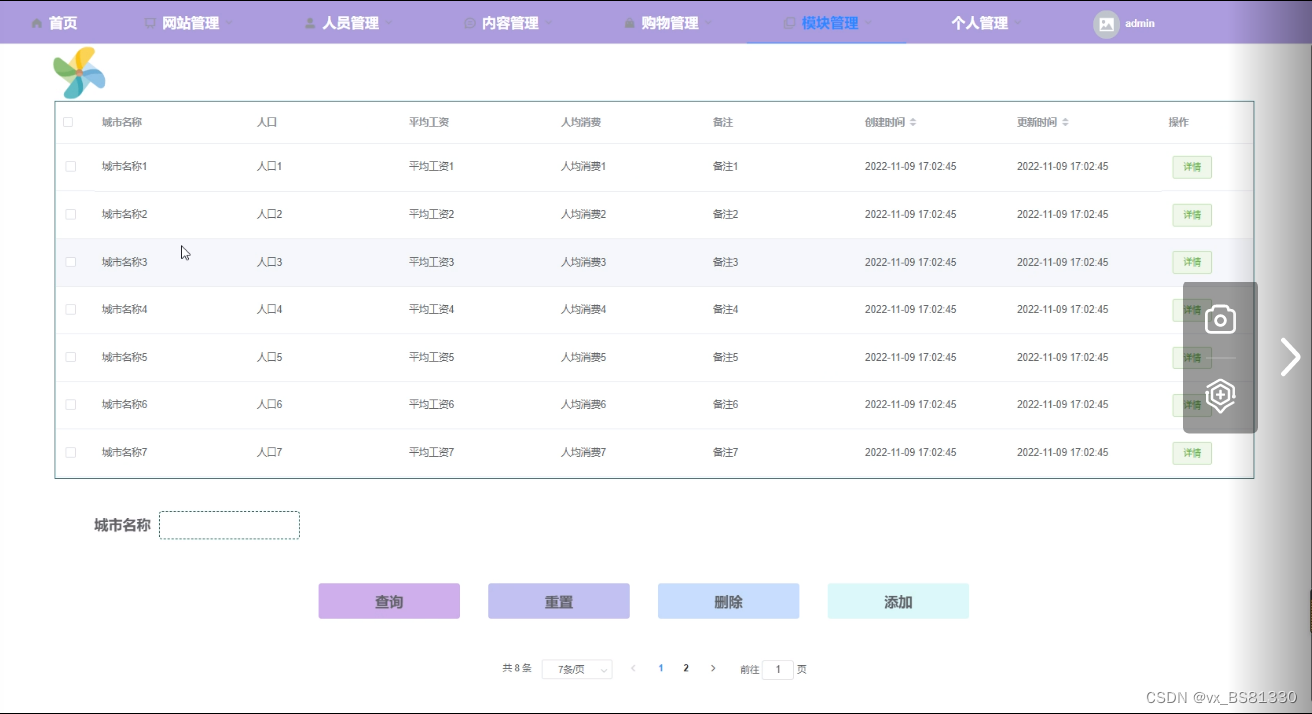Check the row for 城市名称3
The width and height of the screenshot is (1312, 714).
(70, 262)
